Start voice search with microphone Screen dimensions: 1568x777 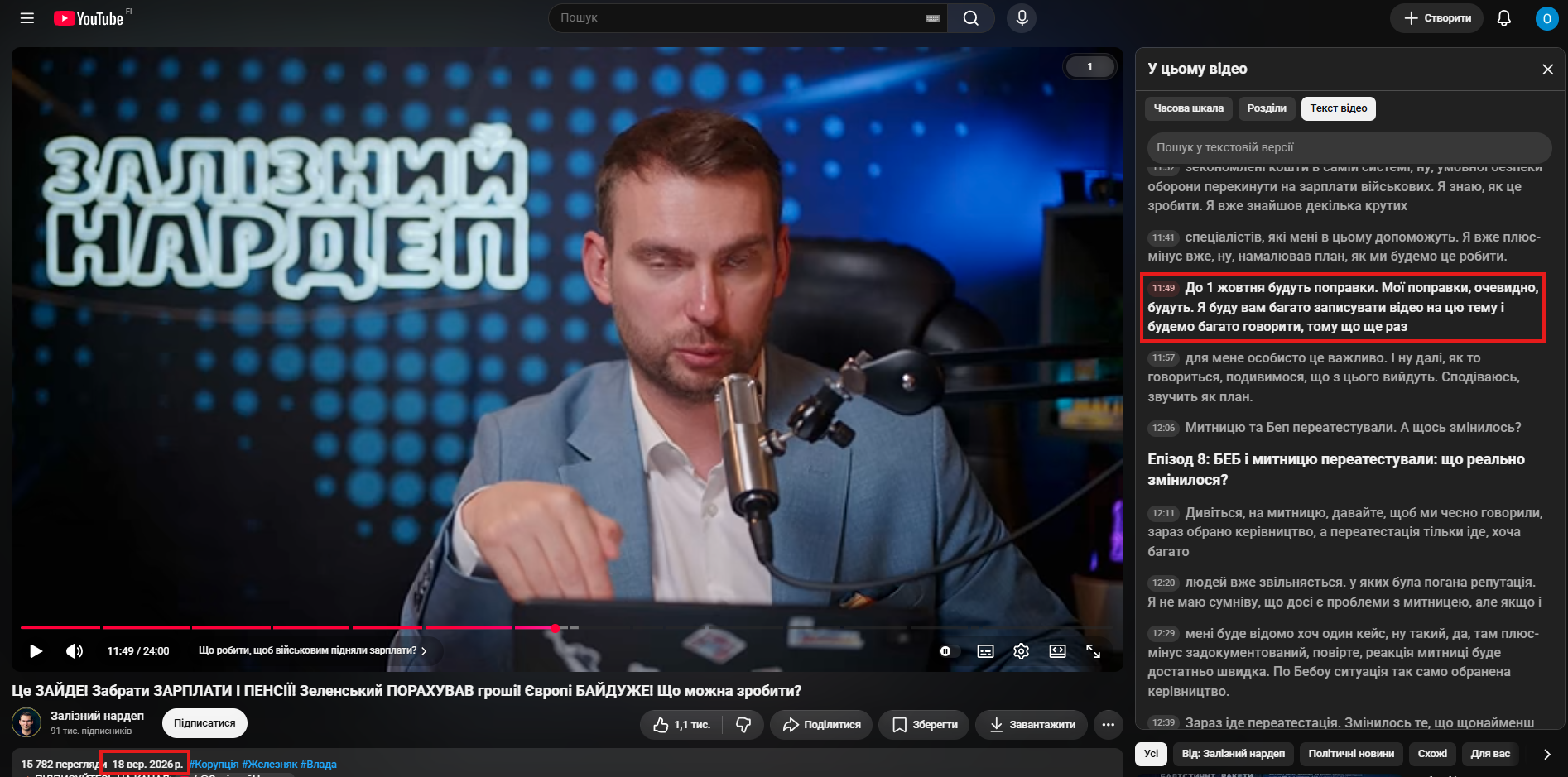pyautogui.click(x=1022, y=18)
